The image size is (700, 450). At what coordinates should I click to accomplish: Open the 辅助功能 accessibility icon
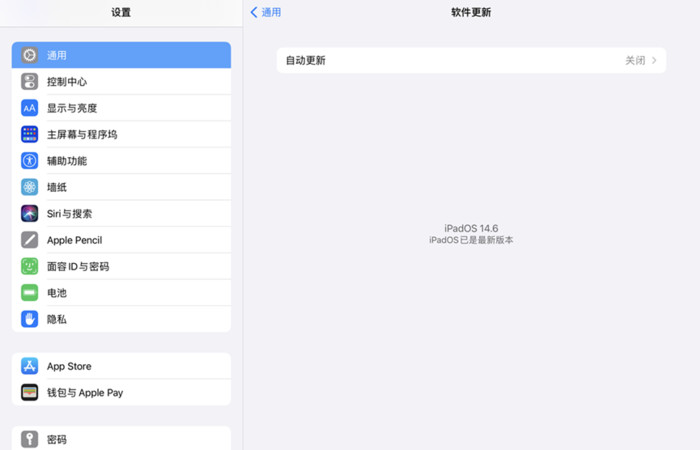click(29, 161)
